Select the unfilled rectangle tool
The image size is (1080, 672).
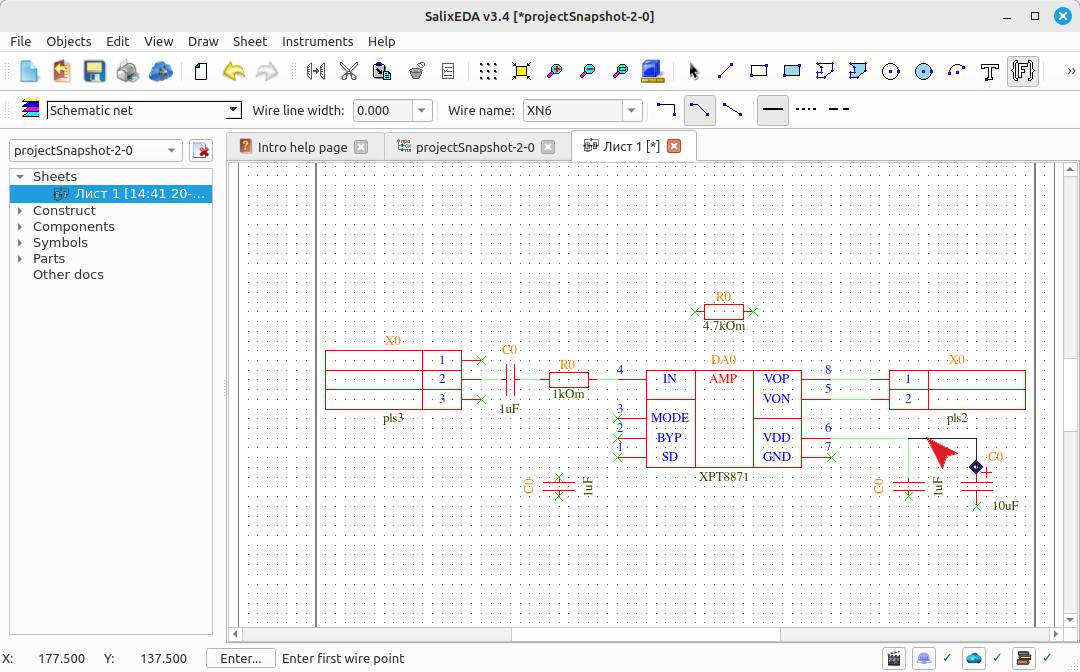tap(758, 71)
